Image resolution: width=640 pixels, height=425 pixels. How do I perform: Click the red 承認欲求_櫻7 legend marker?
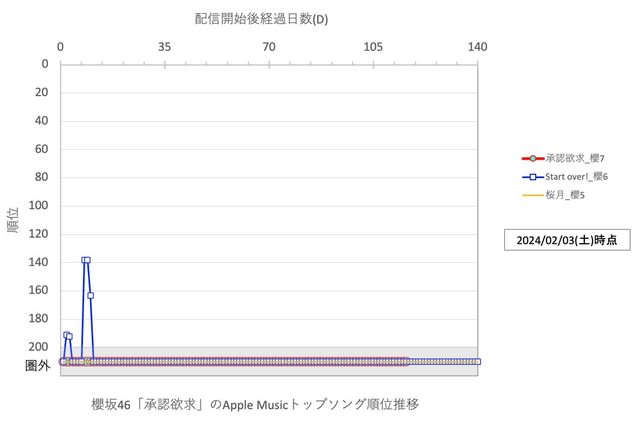click(x=533, y=158)
